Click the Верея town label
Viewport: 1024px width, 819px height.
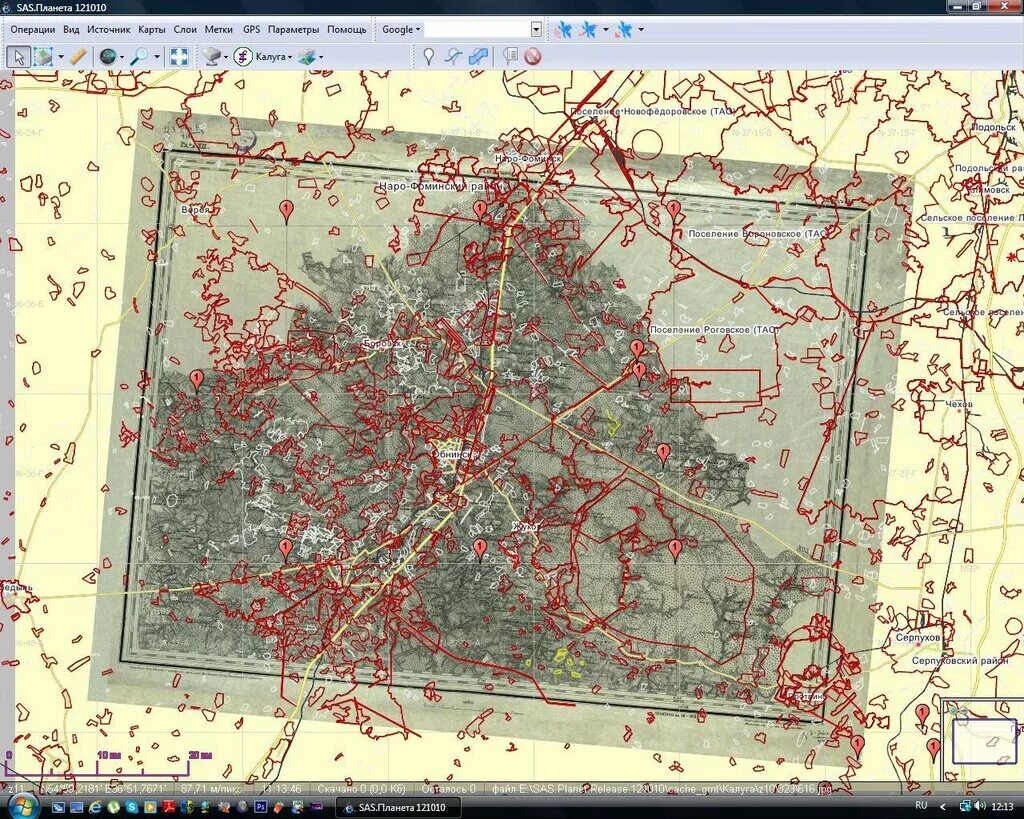[x=195, y=210]
